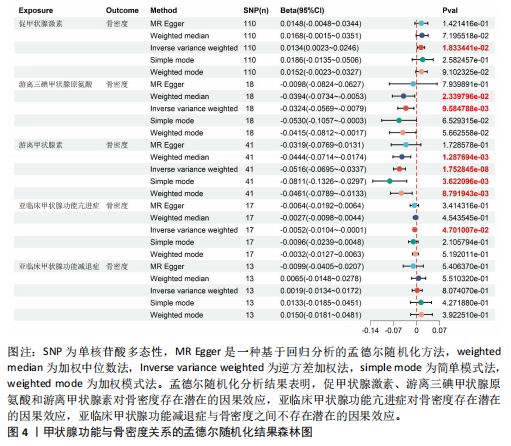This screenshot has height=446, width=511.
Task: Click the beta value 0.0186(-0.0135~0.0506)
Action: 321,60
